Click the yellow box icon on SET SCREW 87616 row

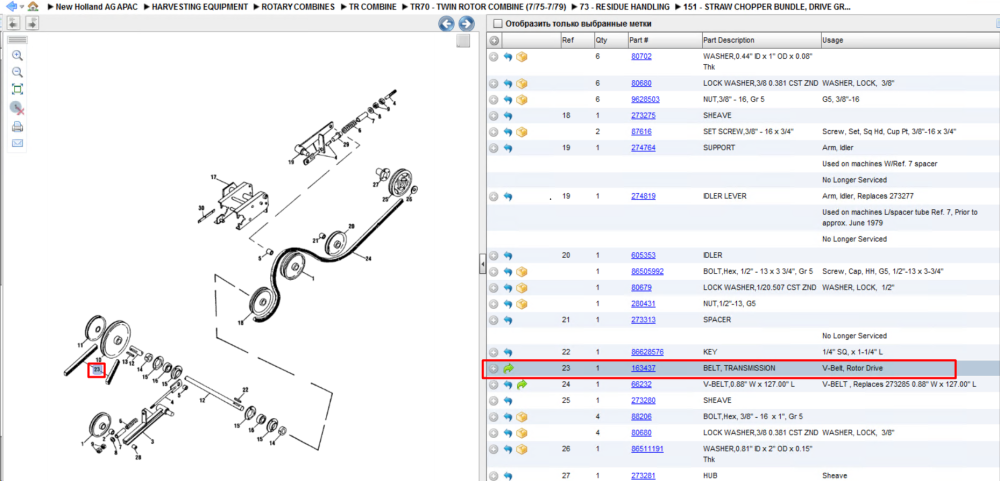522,132
